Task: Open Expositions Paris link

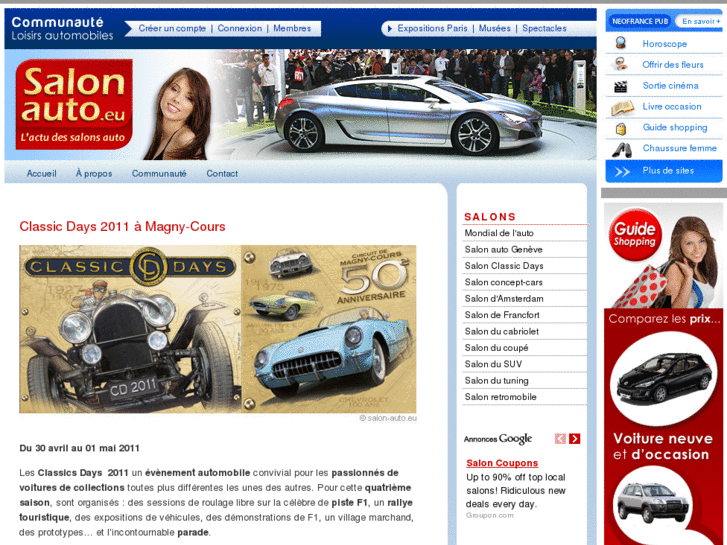Action: (x=432, y=28)
